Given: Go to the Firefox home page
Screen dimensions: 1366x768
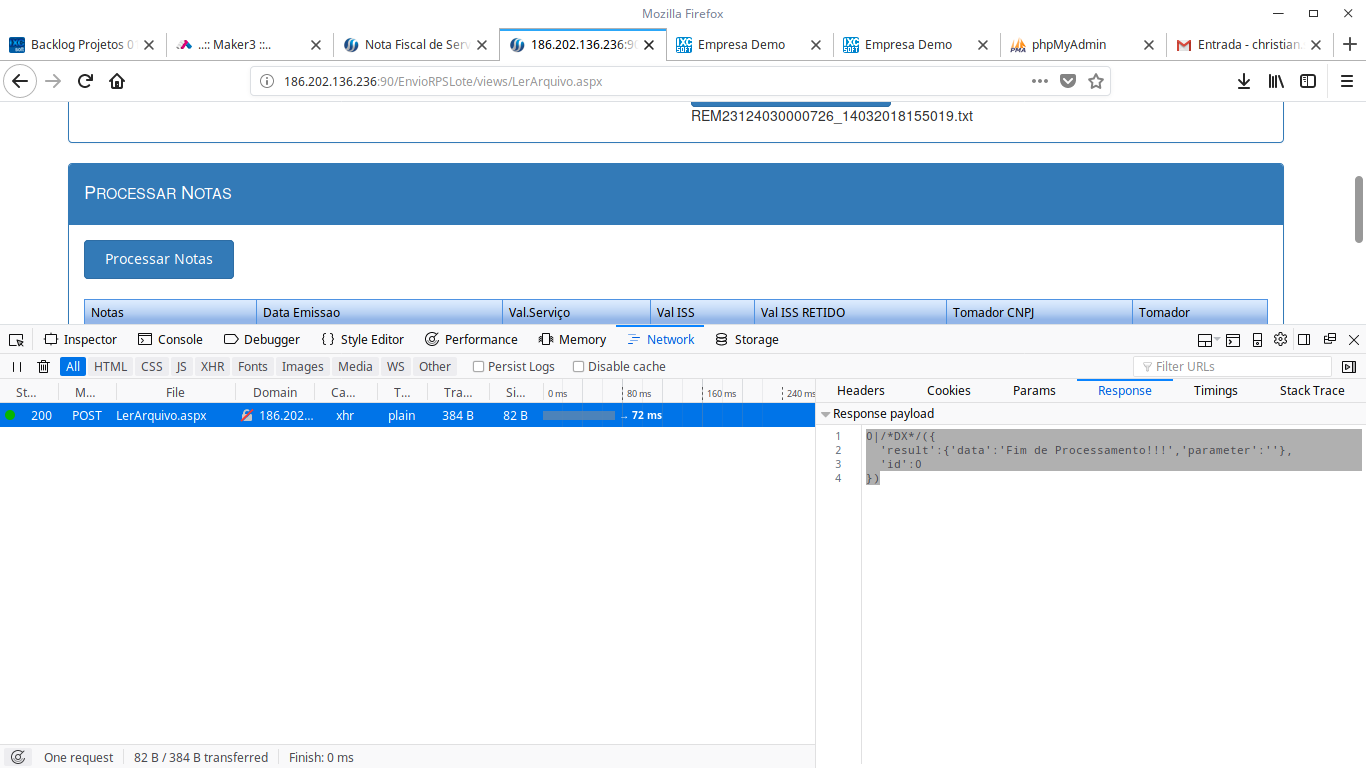Looking at the screenshot, I should (x=117, y=81).
